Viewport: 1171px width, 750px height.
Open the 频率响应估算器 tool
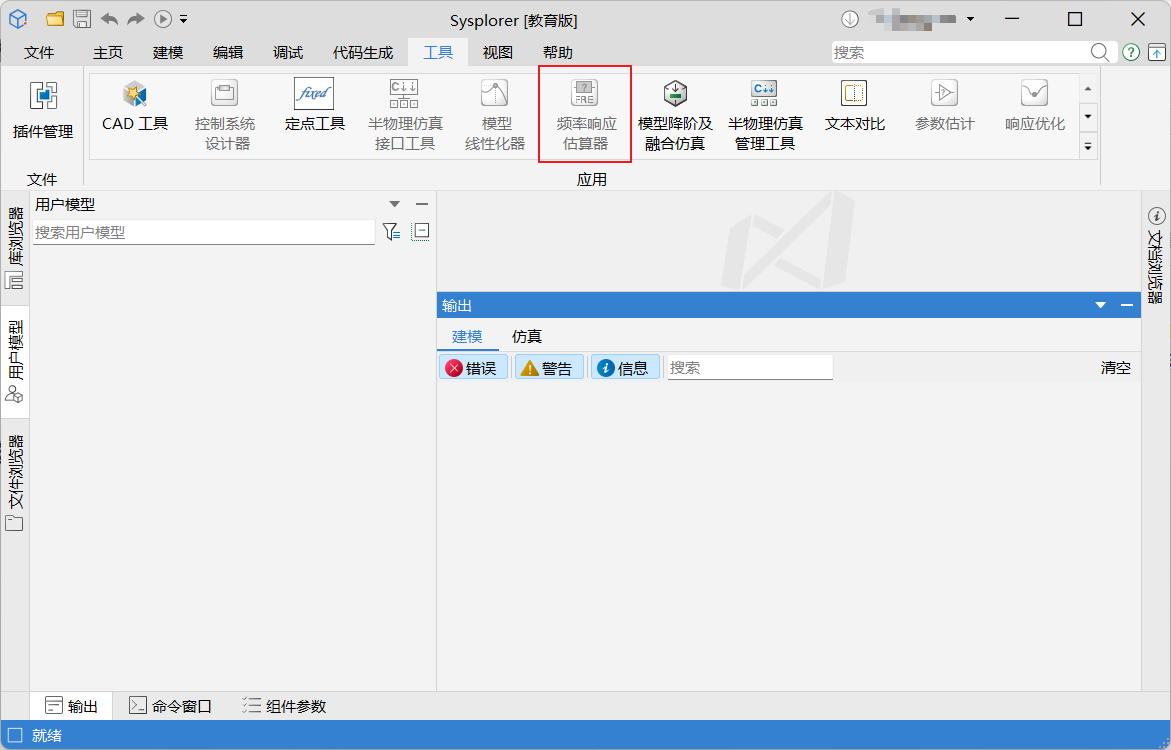(586, 115)
